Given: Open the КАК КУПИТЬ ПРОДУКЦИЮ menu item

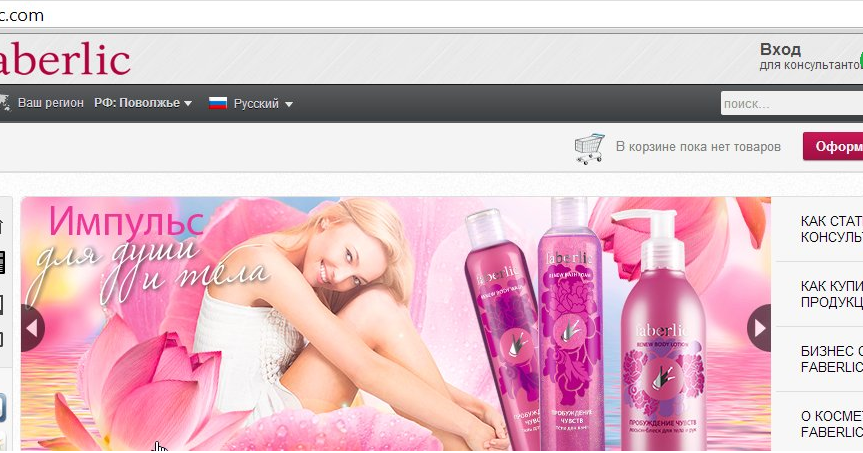Looking at the screenshot, I should coord(832,294).
